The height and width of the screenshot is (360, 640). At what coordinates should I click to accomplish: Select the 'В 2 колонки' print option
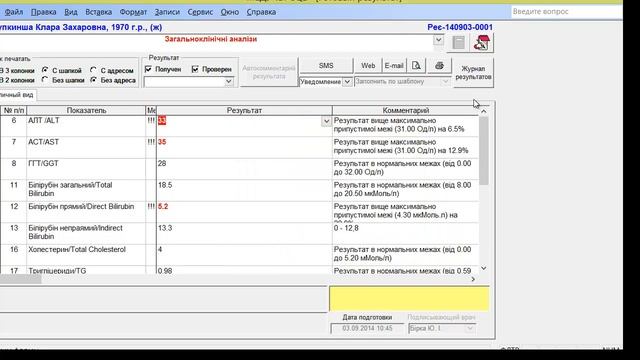[17, 80]
